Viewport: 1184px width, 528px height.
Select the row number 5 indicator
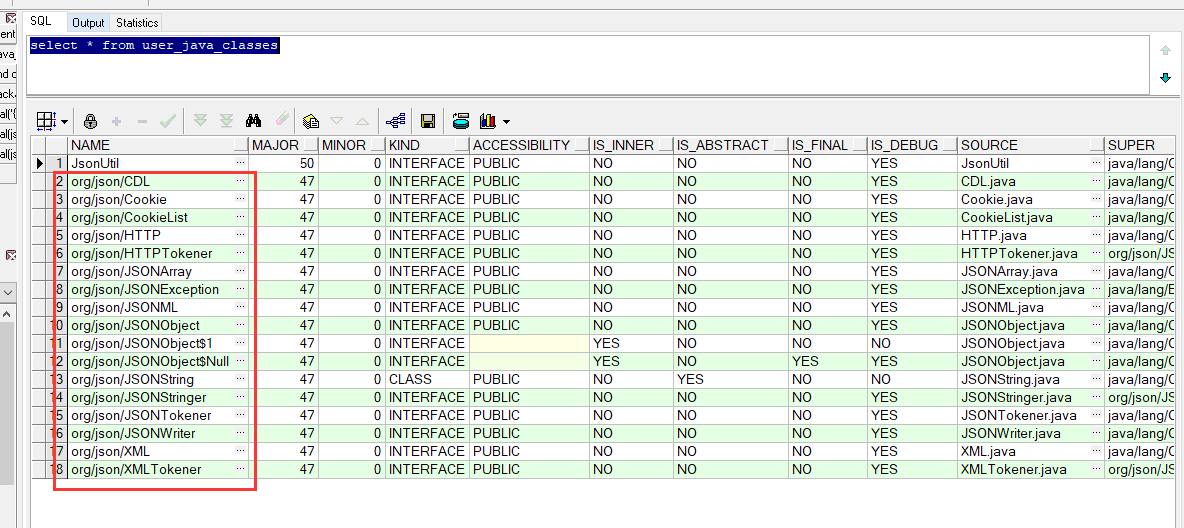(57, 235)
